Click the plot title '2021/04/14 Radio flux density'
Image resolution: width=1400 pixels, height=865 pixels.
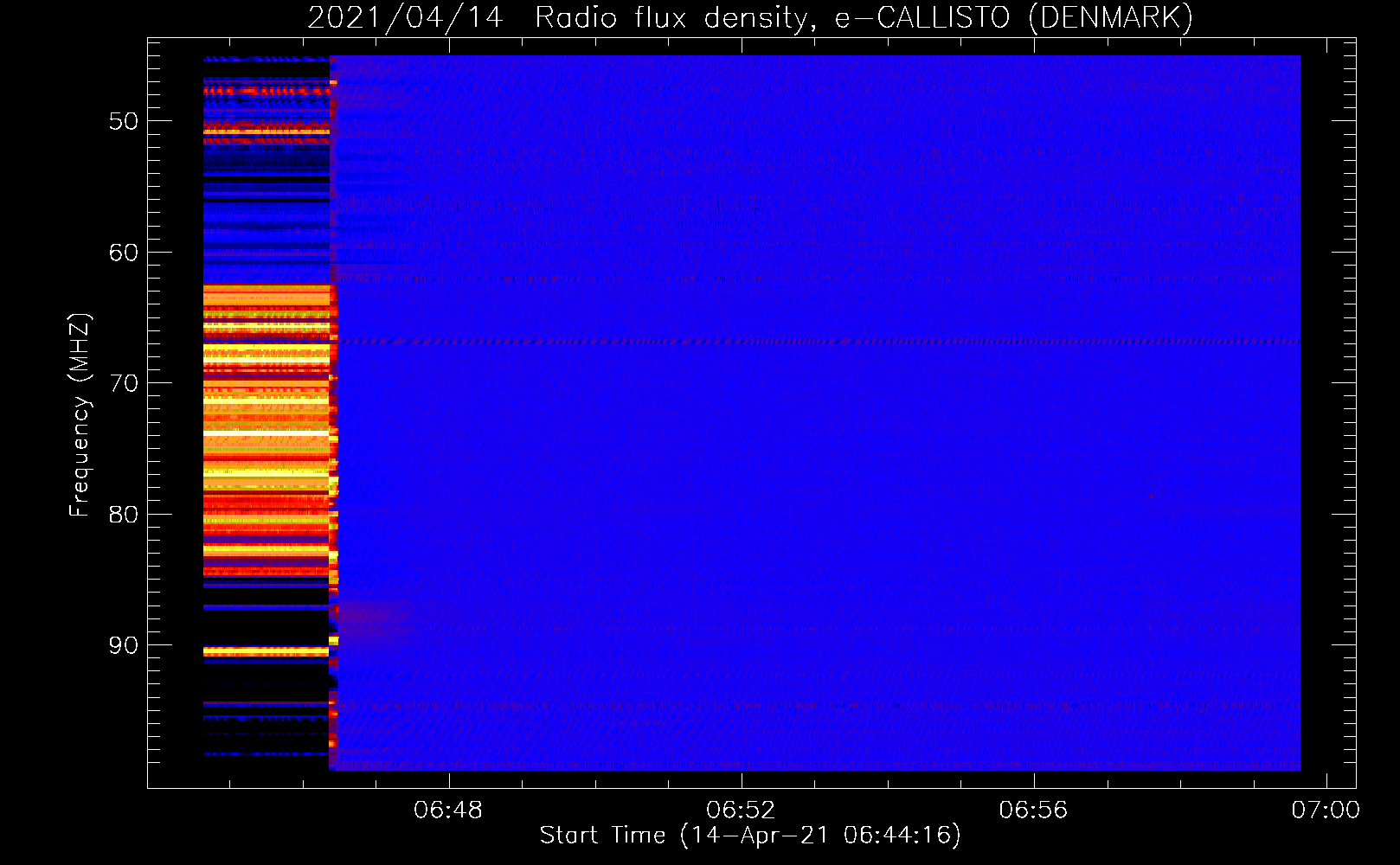click(750, 17)
